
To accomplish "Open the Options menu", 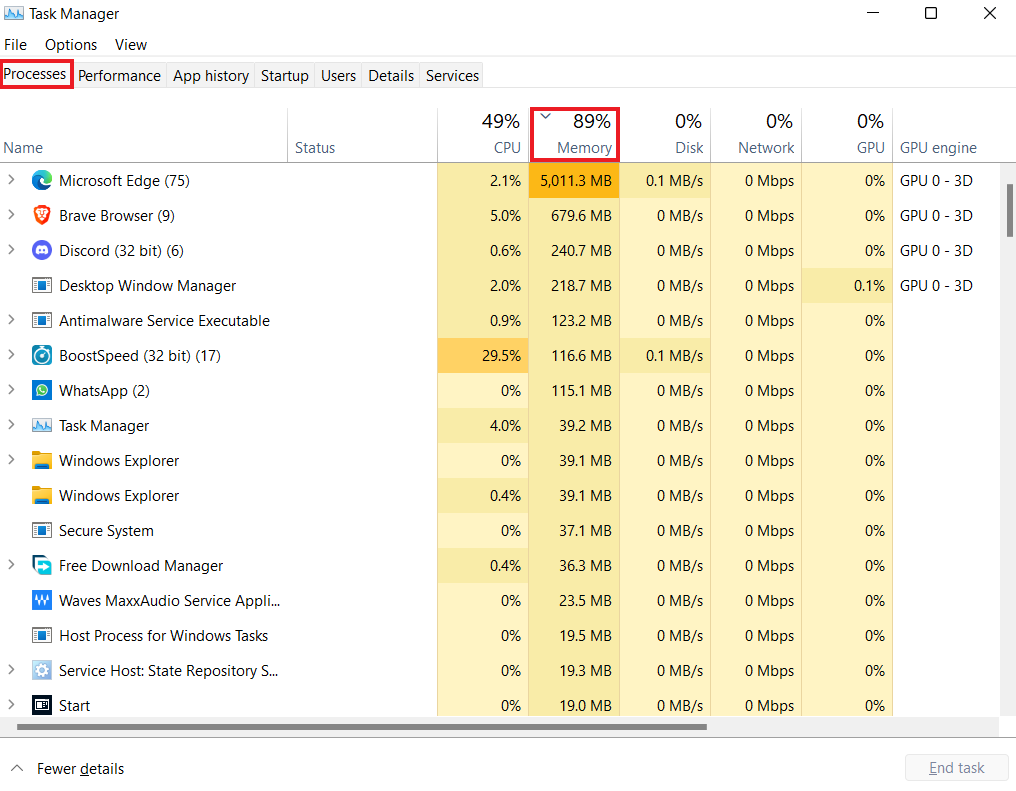I will [70, 45].
